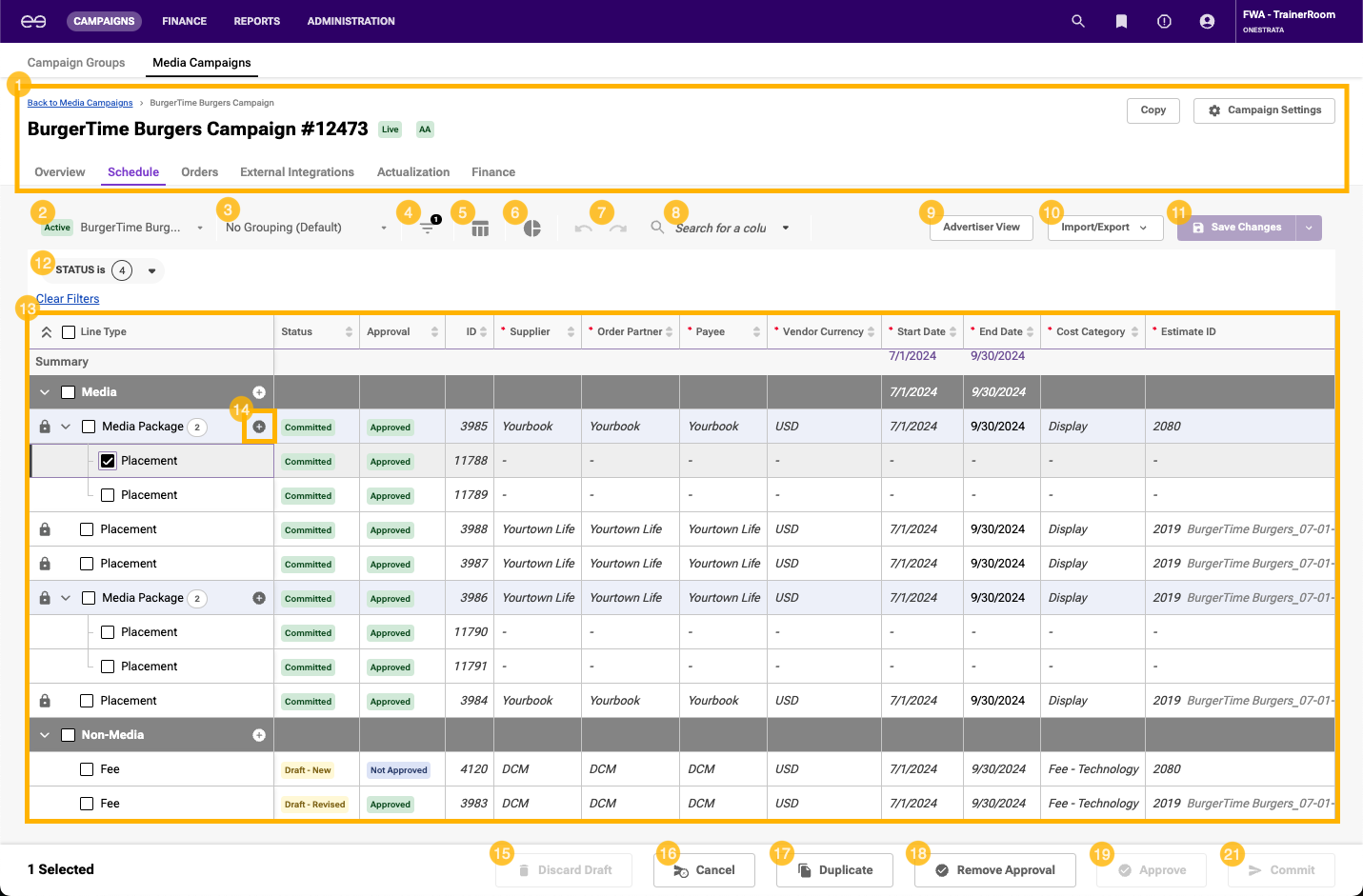Click the Clear Filters link
The height and width of the screenshot is (896, 1363).
pyautogui.click(x=68, y=299)
